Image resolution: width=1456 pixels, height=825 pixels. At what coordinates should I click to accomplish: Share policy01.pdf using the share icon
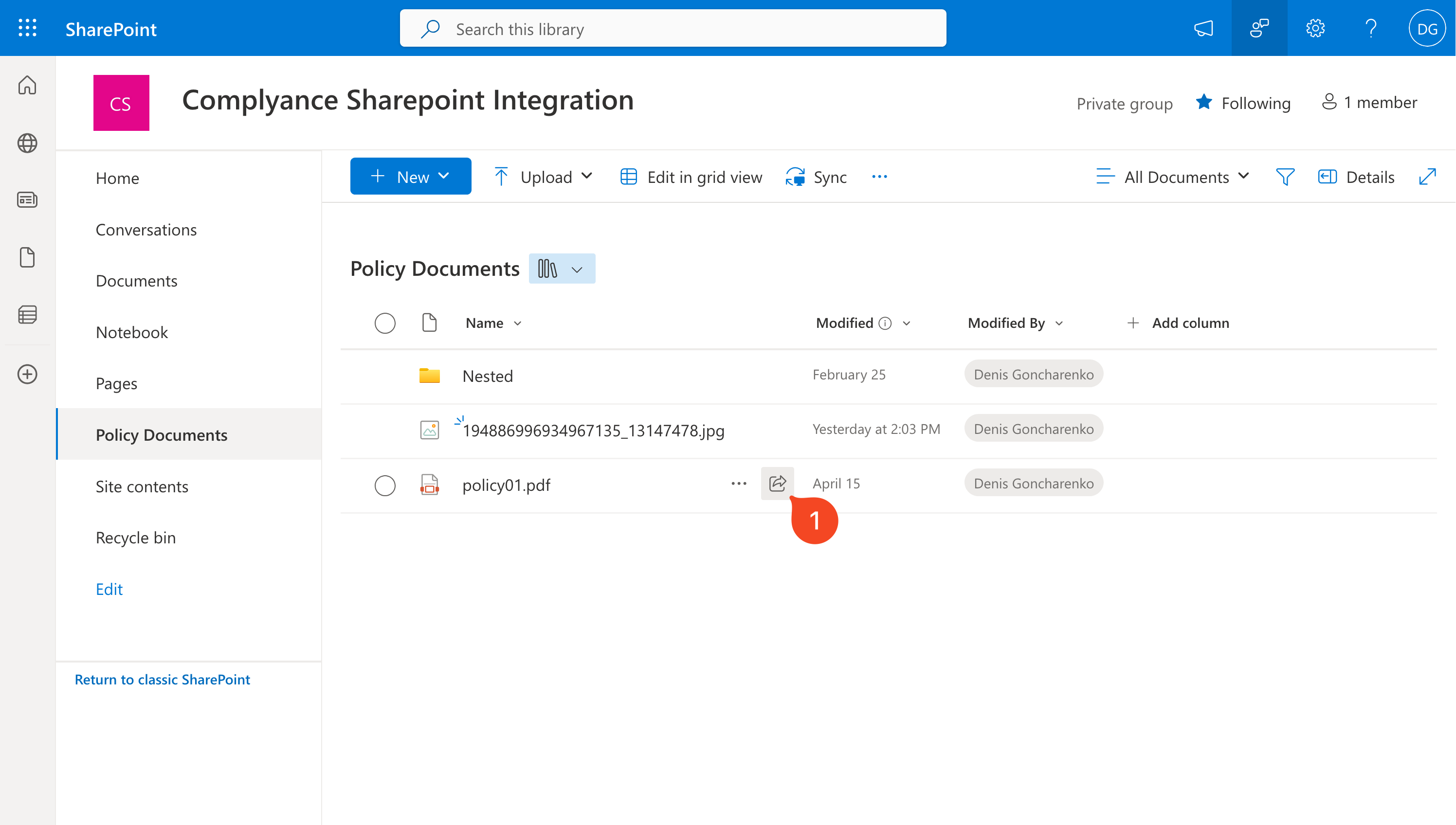pos(777,484)
